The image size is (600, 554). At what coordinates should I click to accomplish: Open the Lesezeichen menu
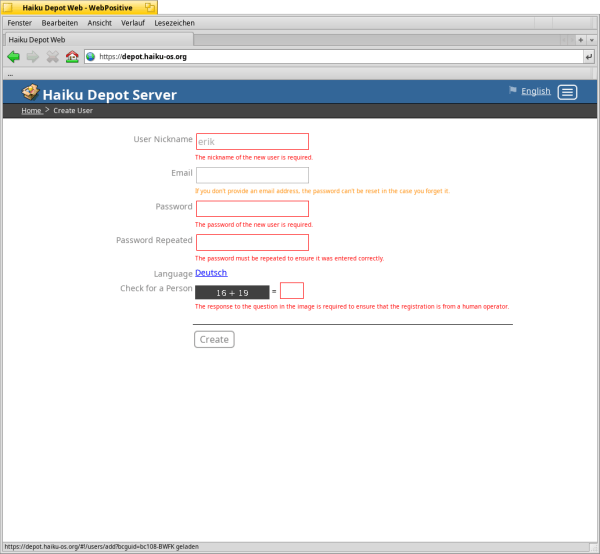[x=175, y=22]
